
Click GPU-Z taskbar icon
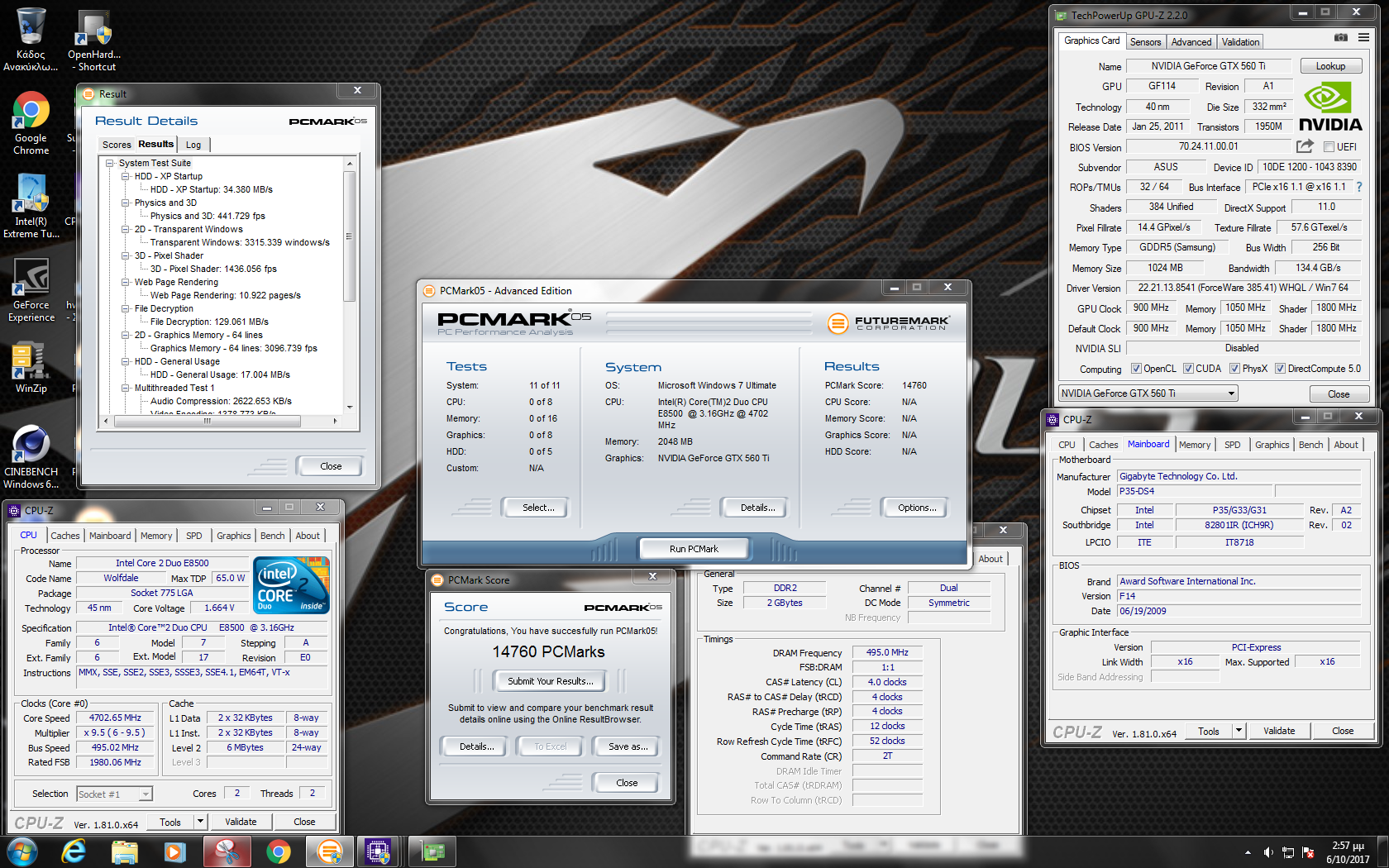pyautogui.click(x=432, y=851)
